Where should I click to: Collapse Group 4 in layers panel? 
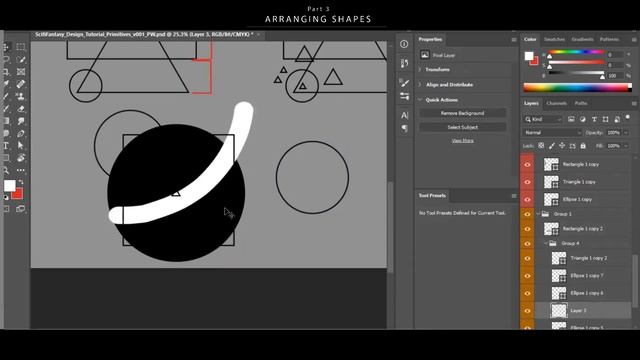click(546, 244)
